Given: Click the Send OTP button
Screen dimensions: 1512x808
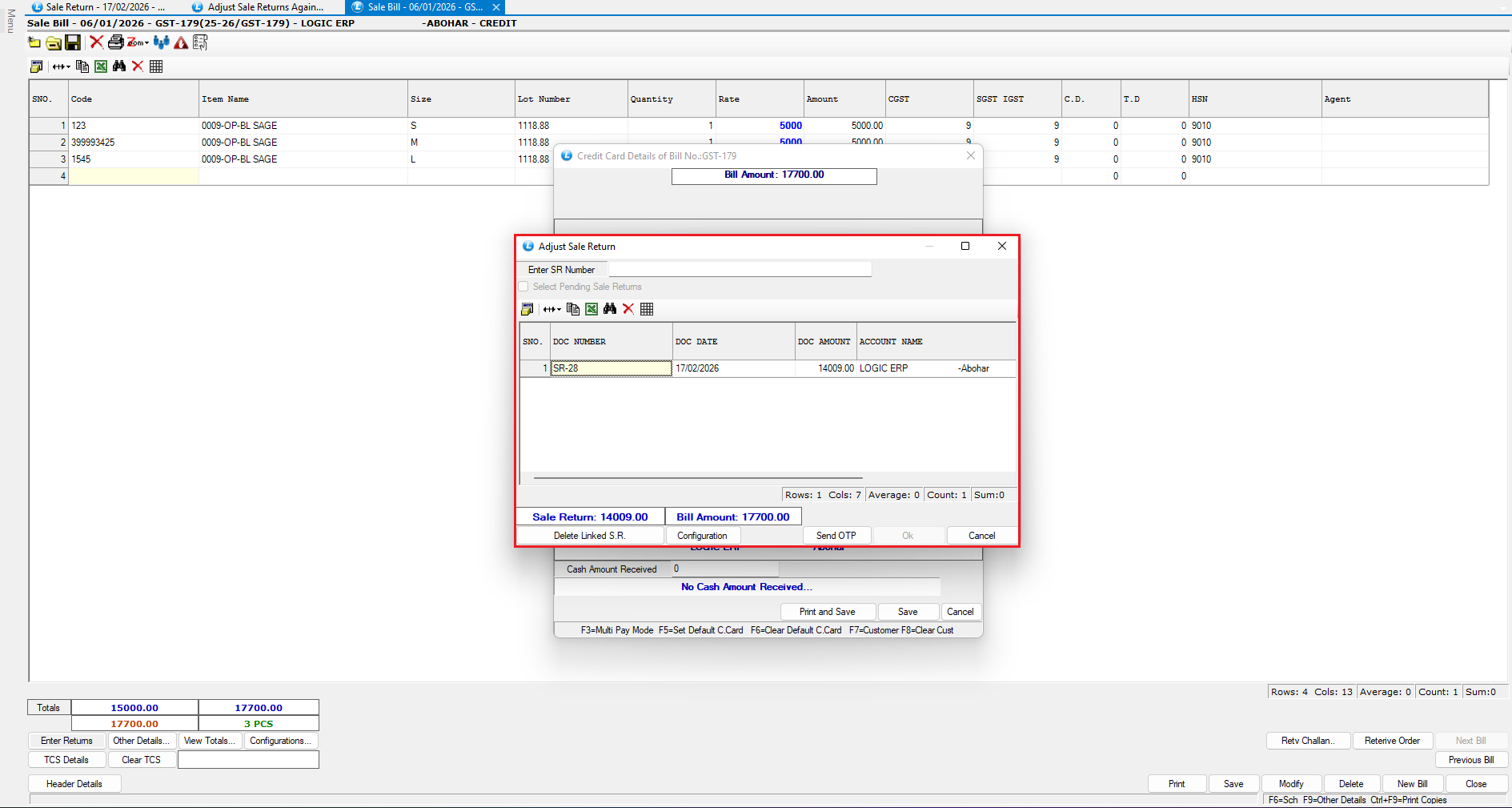Looking at the screenshot, I should (x=836, y=536).
